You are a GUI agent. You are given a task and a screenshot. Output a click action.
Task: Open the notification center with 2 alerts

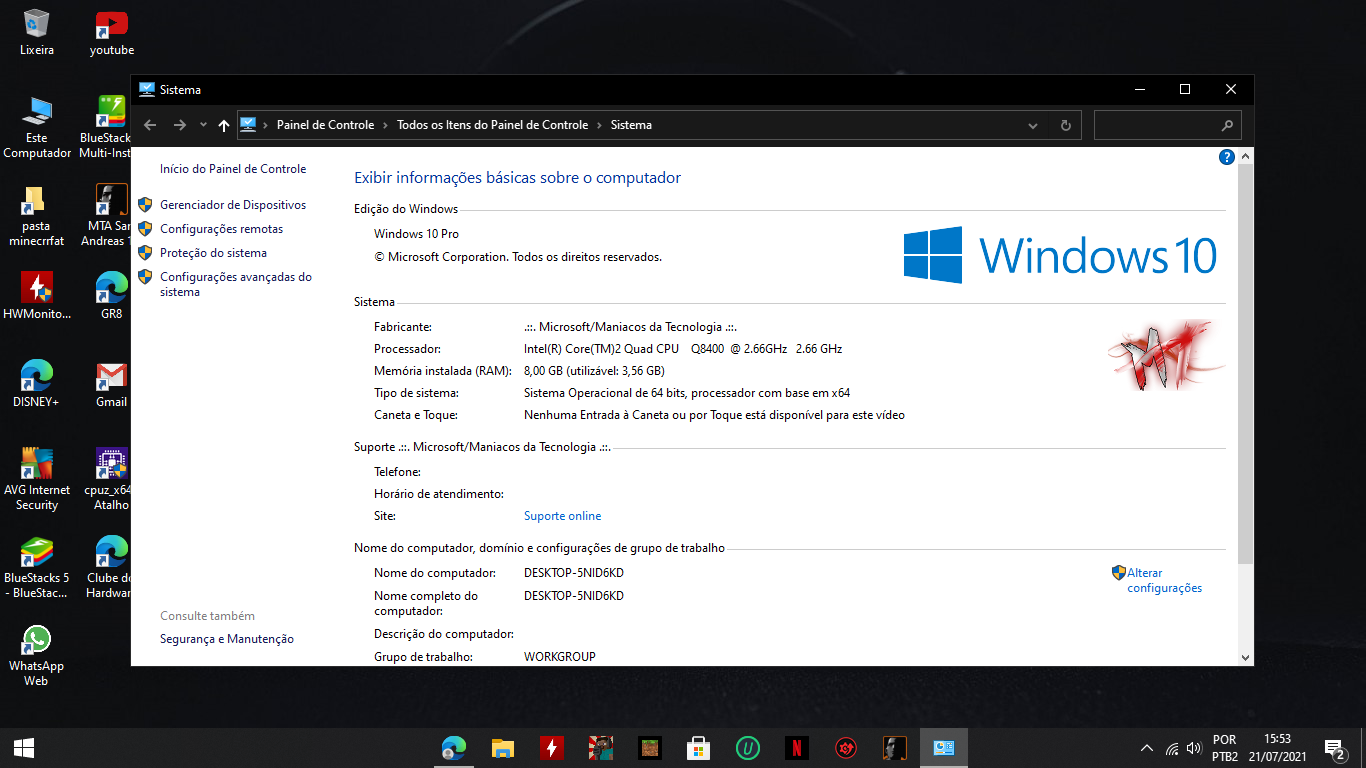[1334, 748]
